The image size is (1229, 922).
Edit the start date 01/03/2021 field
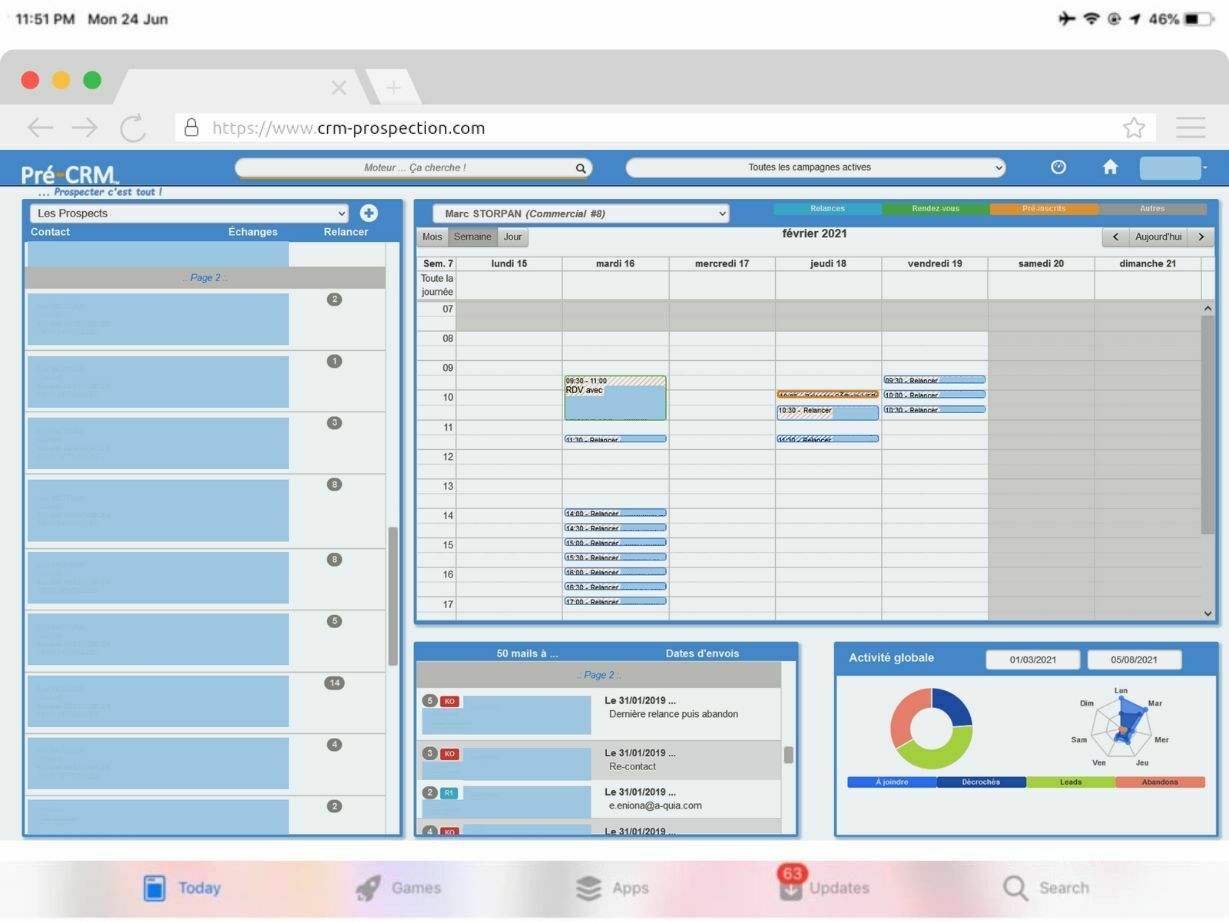pos(1033,660)
